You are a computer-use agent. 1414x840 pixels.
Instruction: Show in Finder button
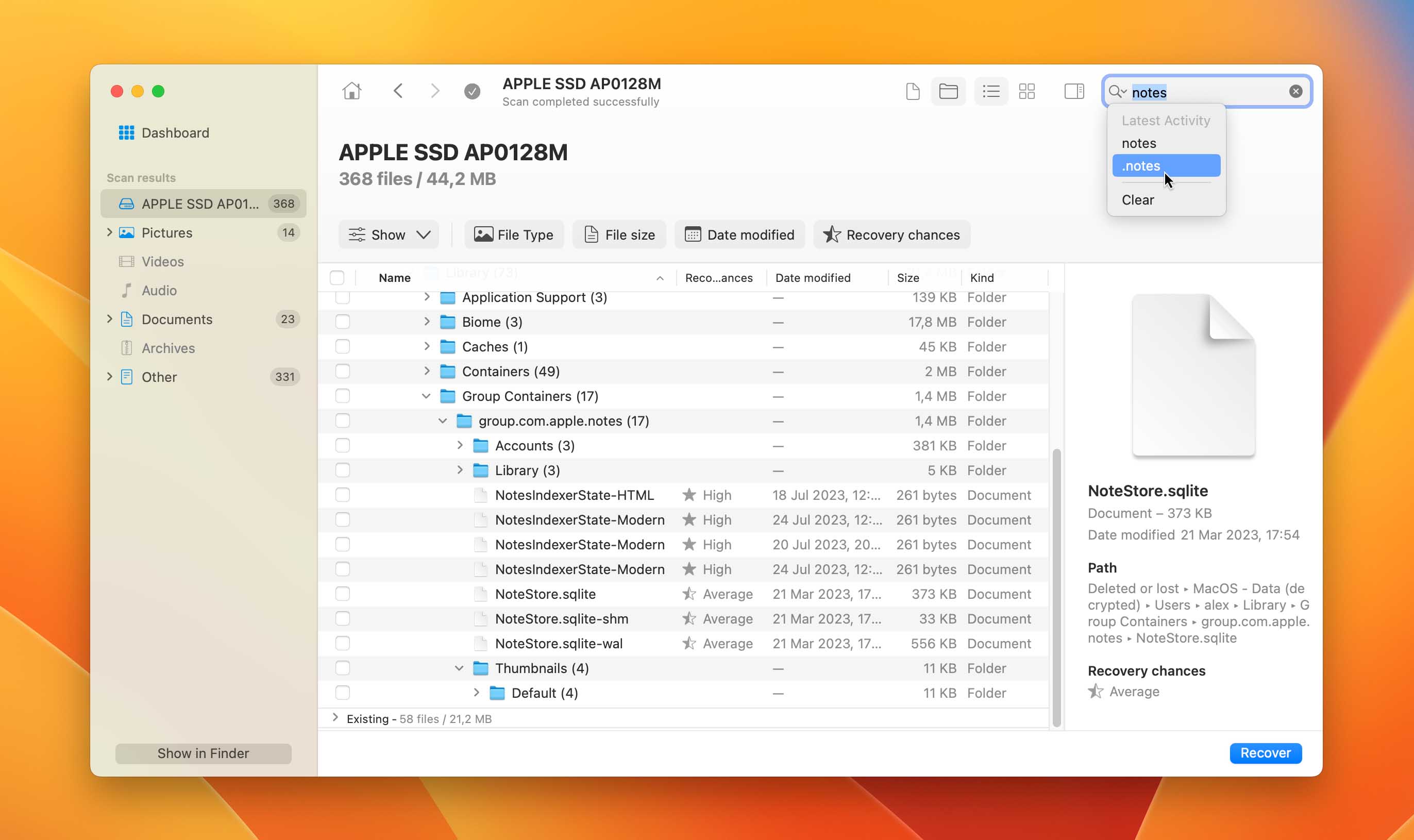203,752
